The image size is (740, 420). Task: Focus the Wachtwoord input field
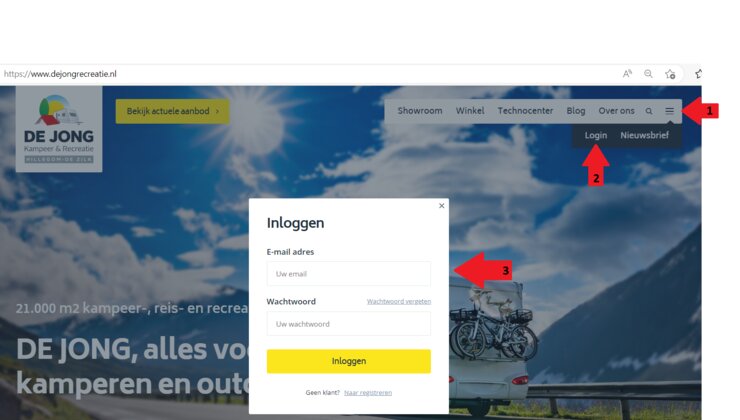click(x=349, y=324)
